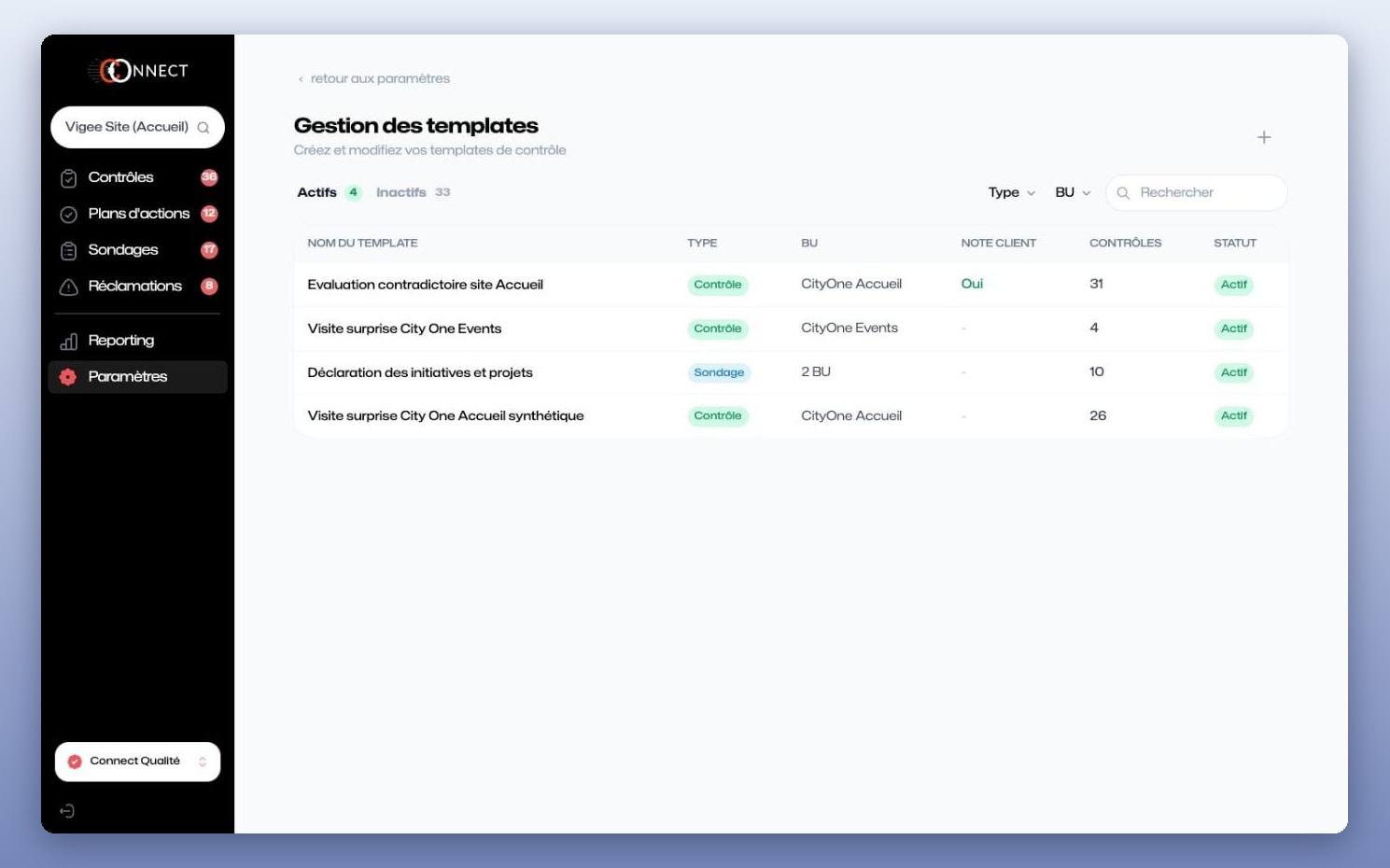Click the CityOne Events BU cell
The height and width of the screenshot is (868, 1390).
click(849, 328)
